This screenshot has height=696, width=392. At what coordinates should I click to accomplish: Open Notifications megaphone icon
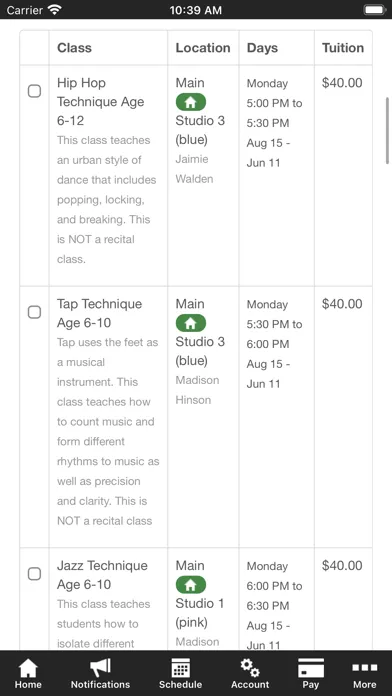pyautogui.click(x=100, y=668)
